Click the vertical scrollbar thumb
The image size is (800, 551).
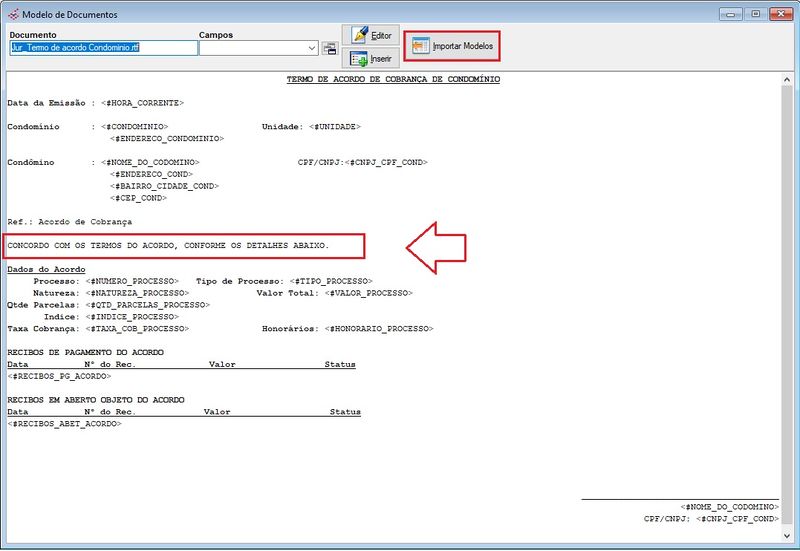click(x=787, y=300)
